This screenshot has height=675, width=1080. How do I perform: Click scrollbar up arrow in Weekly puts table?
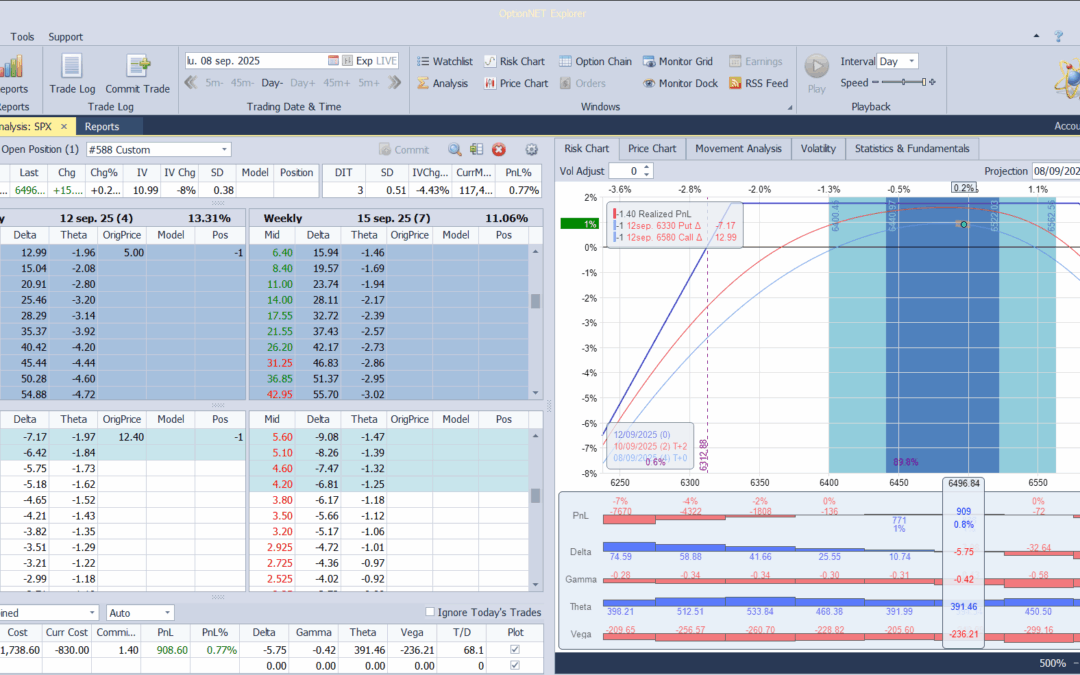tap(535, 436)
